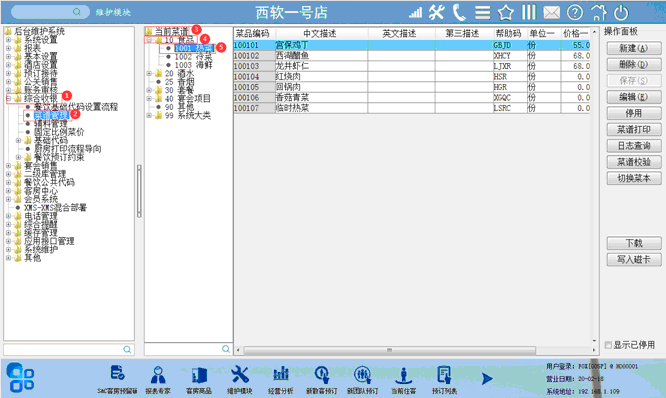Click the 菜谱打印 button
The image size is (666, 398).
click(x=634, y=130)
